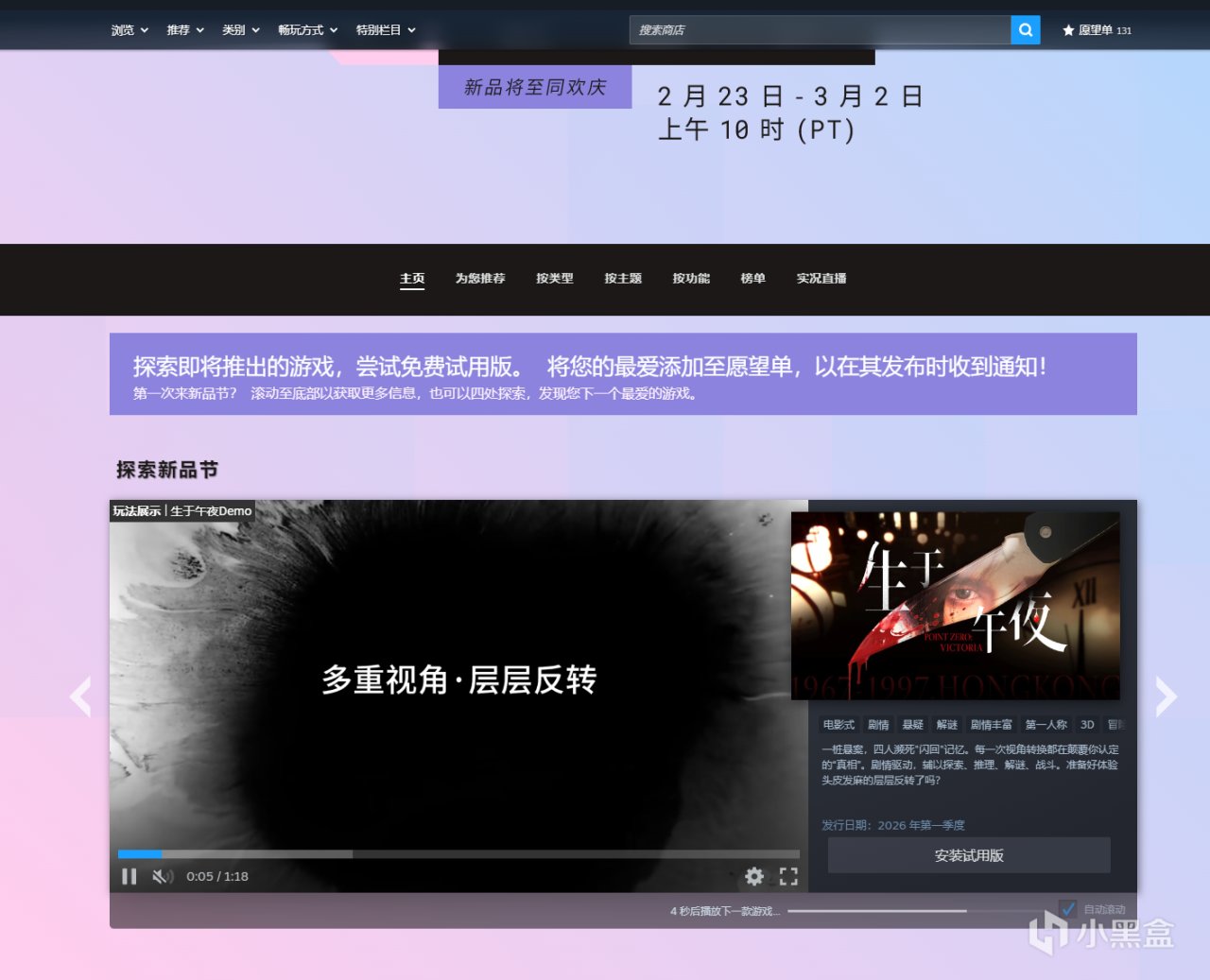The image size is (1210, 980).
Task: Open the 愿望单 wishlist star link
Action: pos(1097,30)
